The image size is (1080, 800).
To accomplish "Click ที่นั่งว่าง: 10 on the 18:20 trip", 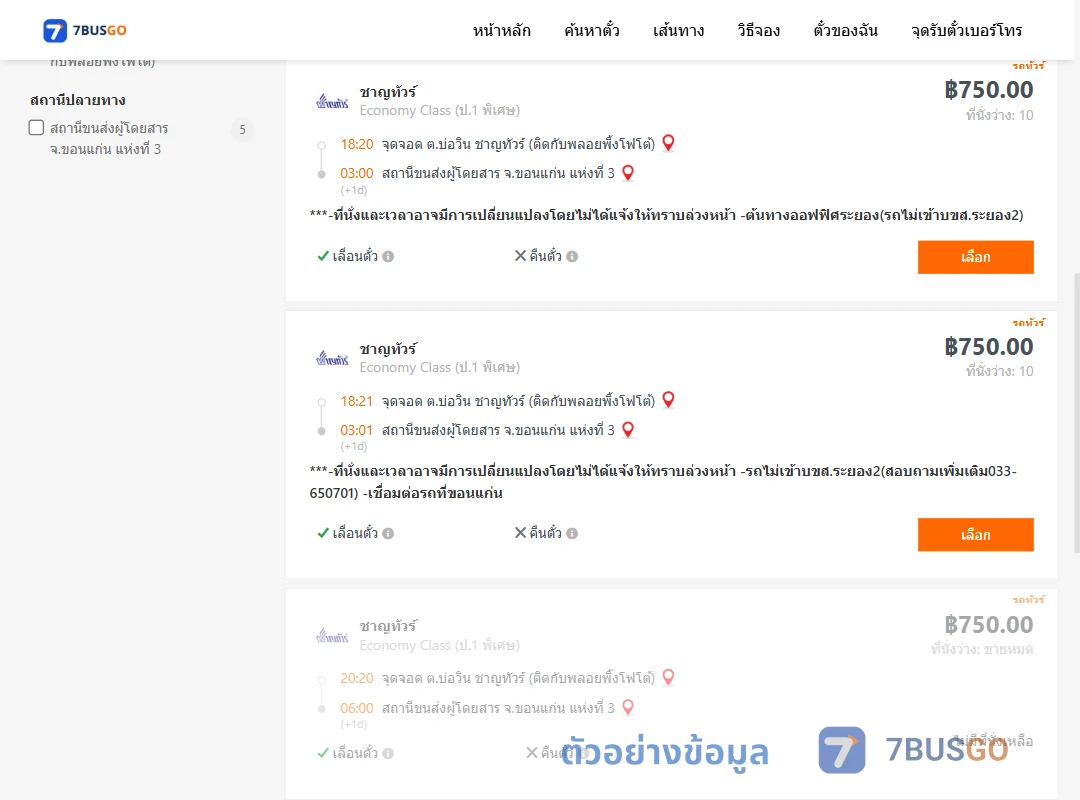I will 999,115.
